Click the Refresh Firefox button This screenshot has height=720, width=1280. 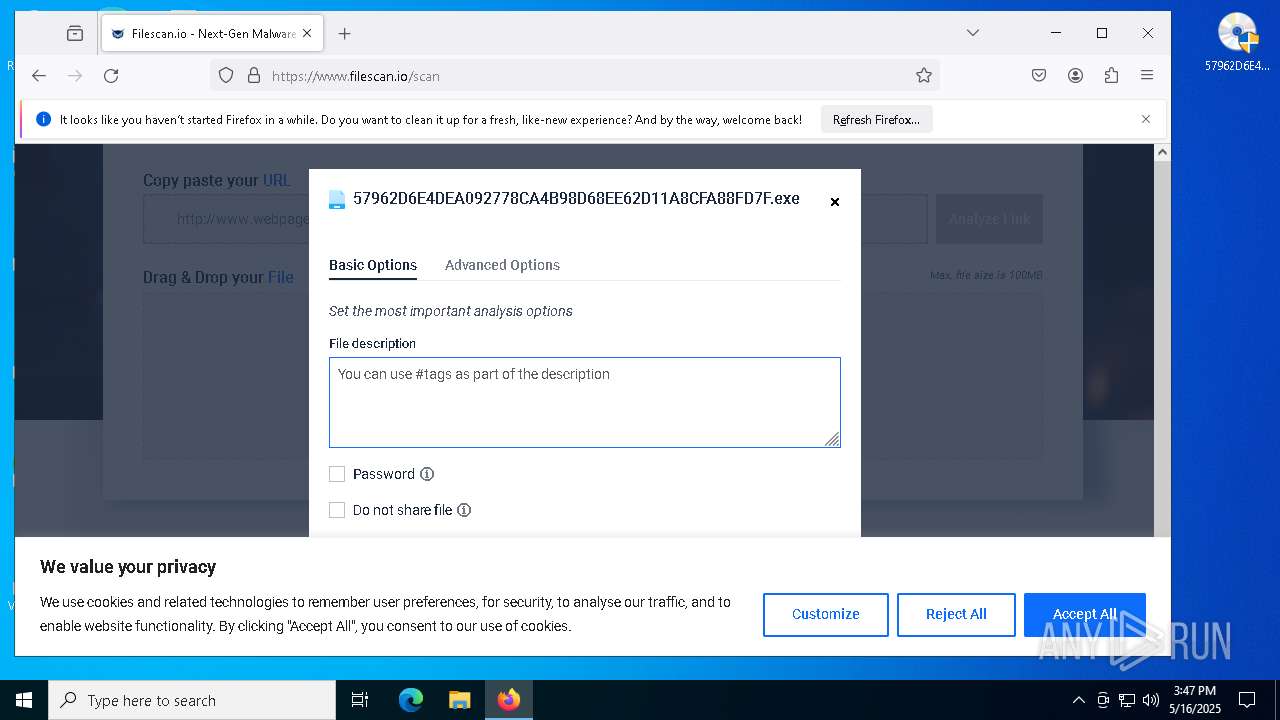(876, 119)
